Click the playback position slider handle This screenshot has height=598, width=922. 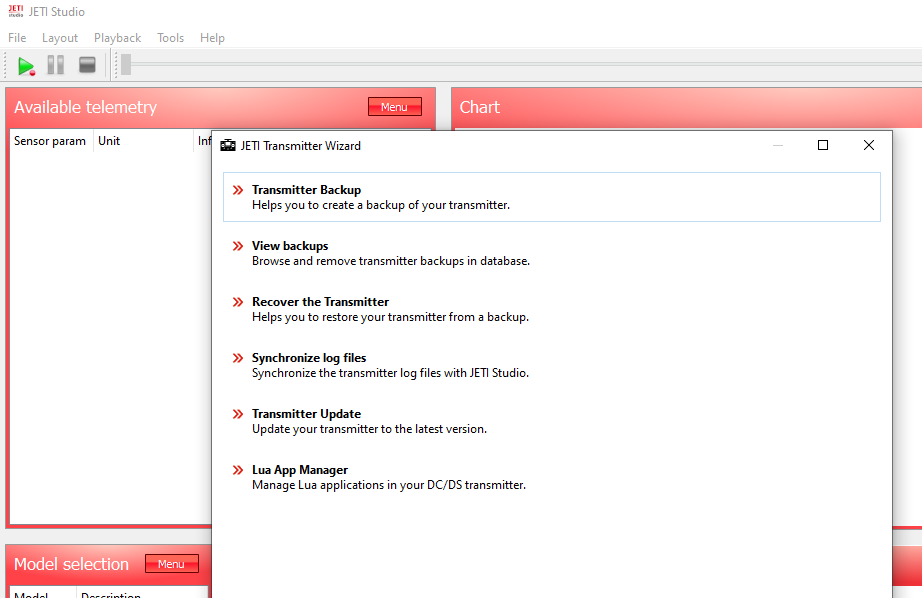pyautogui.click(x=126, y=65)
